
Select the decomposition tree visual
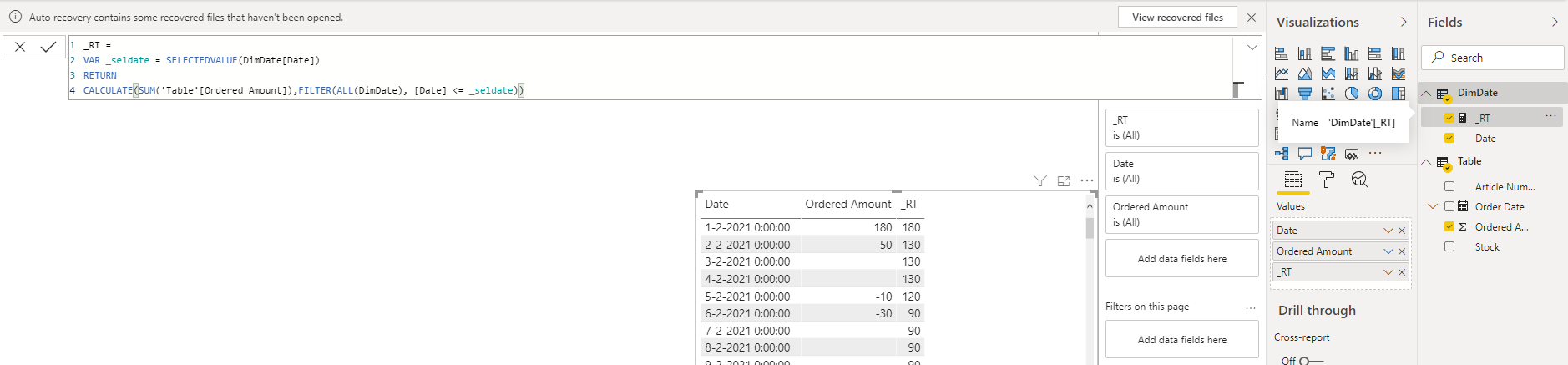tap(1282, 154)
